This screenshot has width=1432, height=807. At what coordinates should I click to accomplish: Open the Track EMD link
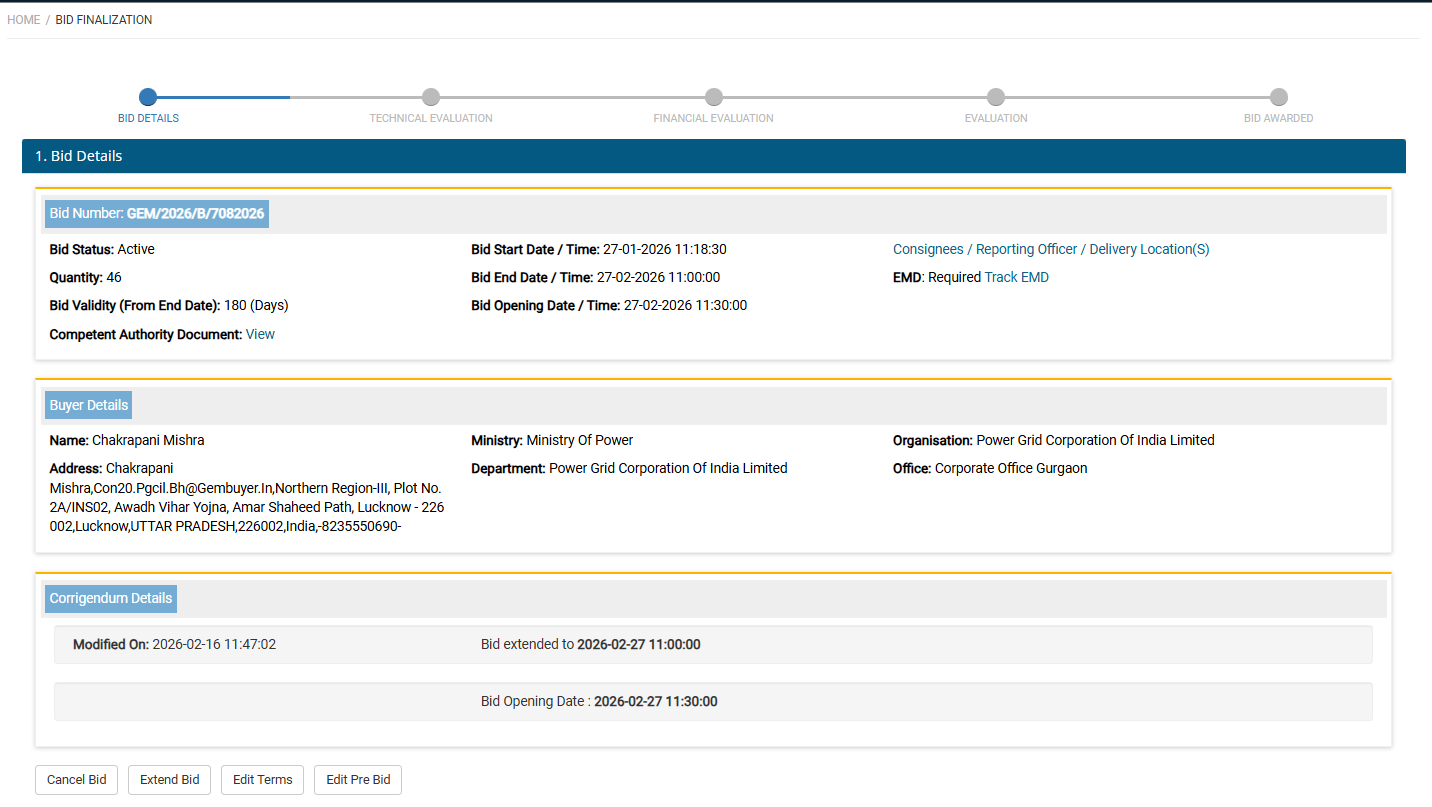coord(1017,278)
